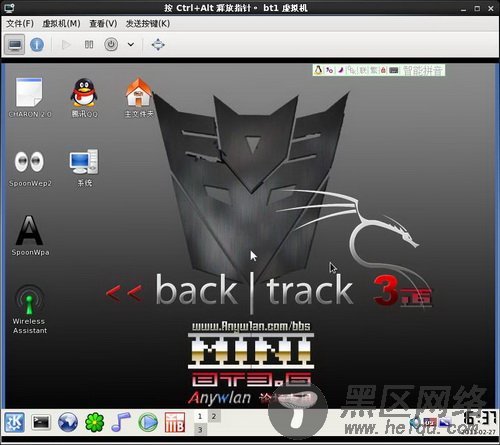Open the KDE K menu
500x445 pixels.
[14, 422]
